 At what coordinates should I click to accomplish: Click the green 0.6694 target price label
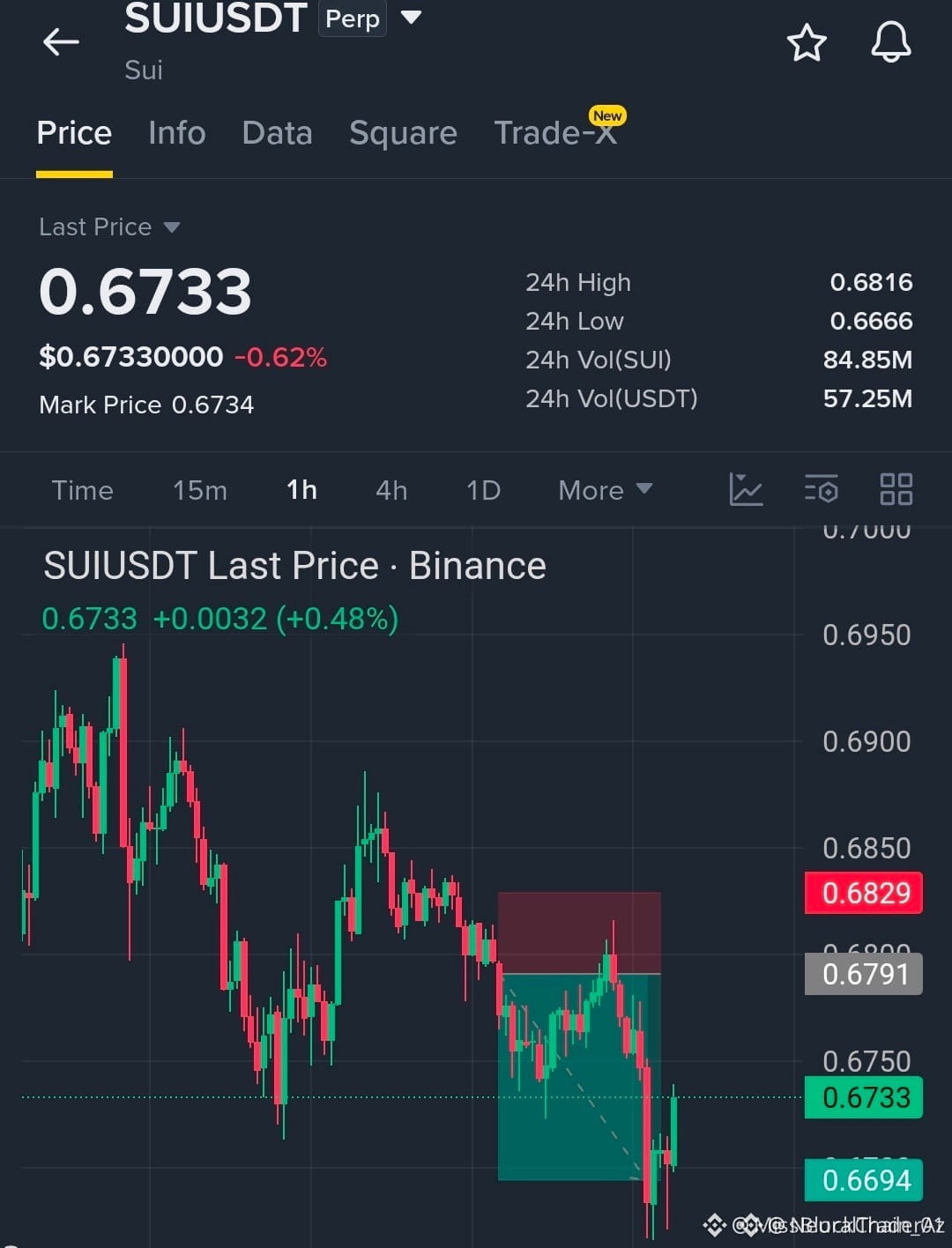[864, 1180]
